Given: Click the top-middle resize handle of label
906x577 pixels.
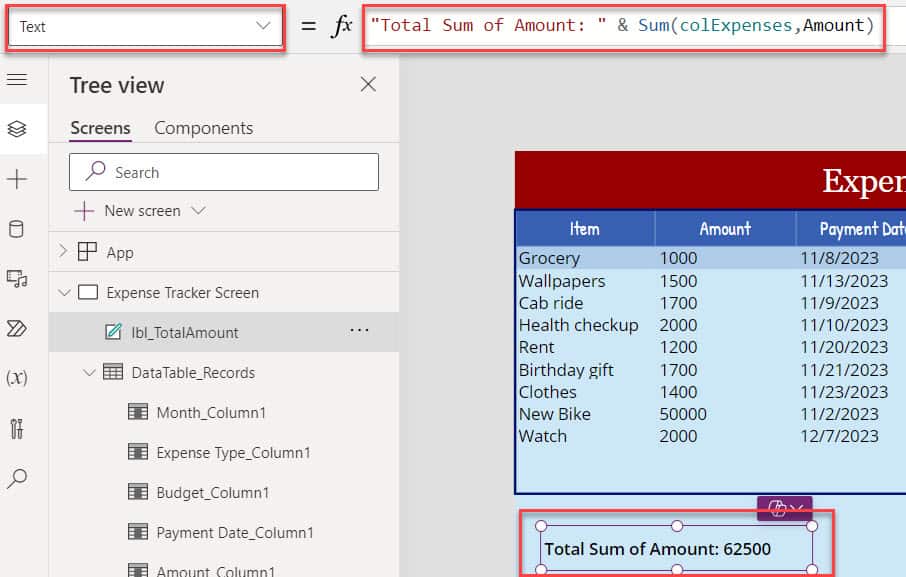Looking at the screenshot, I should [677, 526].
